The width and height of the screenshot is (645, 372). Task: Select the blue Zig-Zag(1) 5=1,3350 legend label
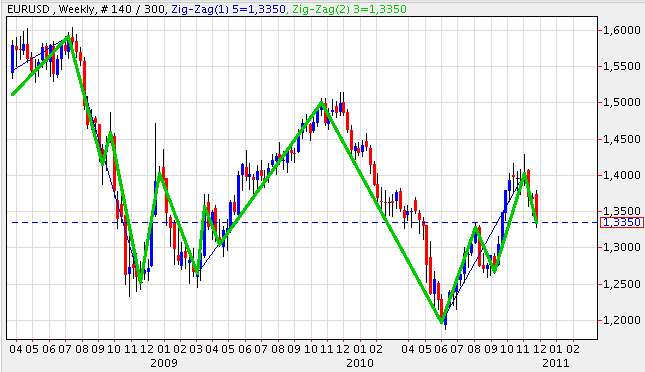click(228, 9)
